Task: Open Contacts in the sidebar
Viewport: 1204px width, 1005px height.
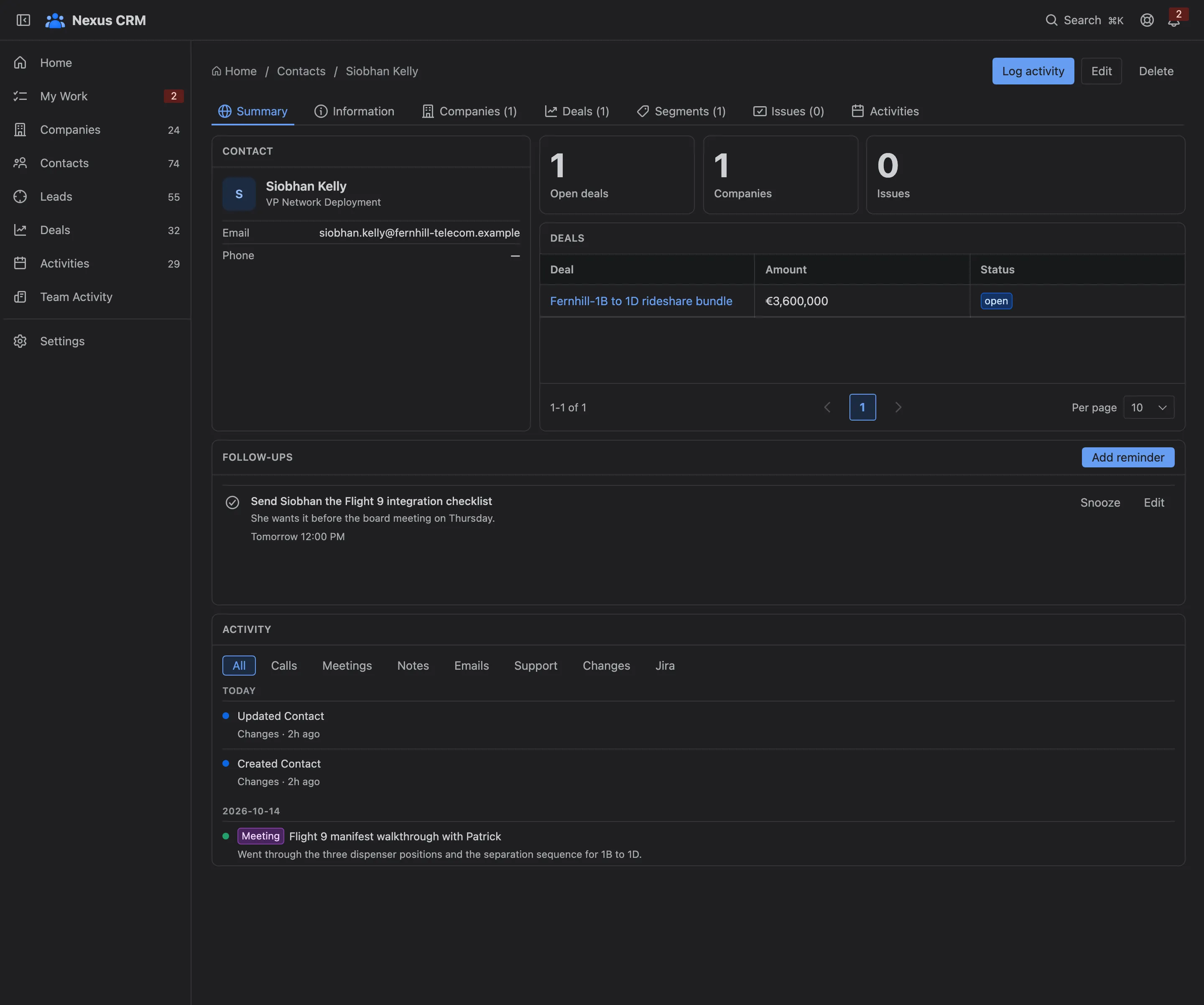Action: coord(95,163)
